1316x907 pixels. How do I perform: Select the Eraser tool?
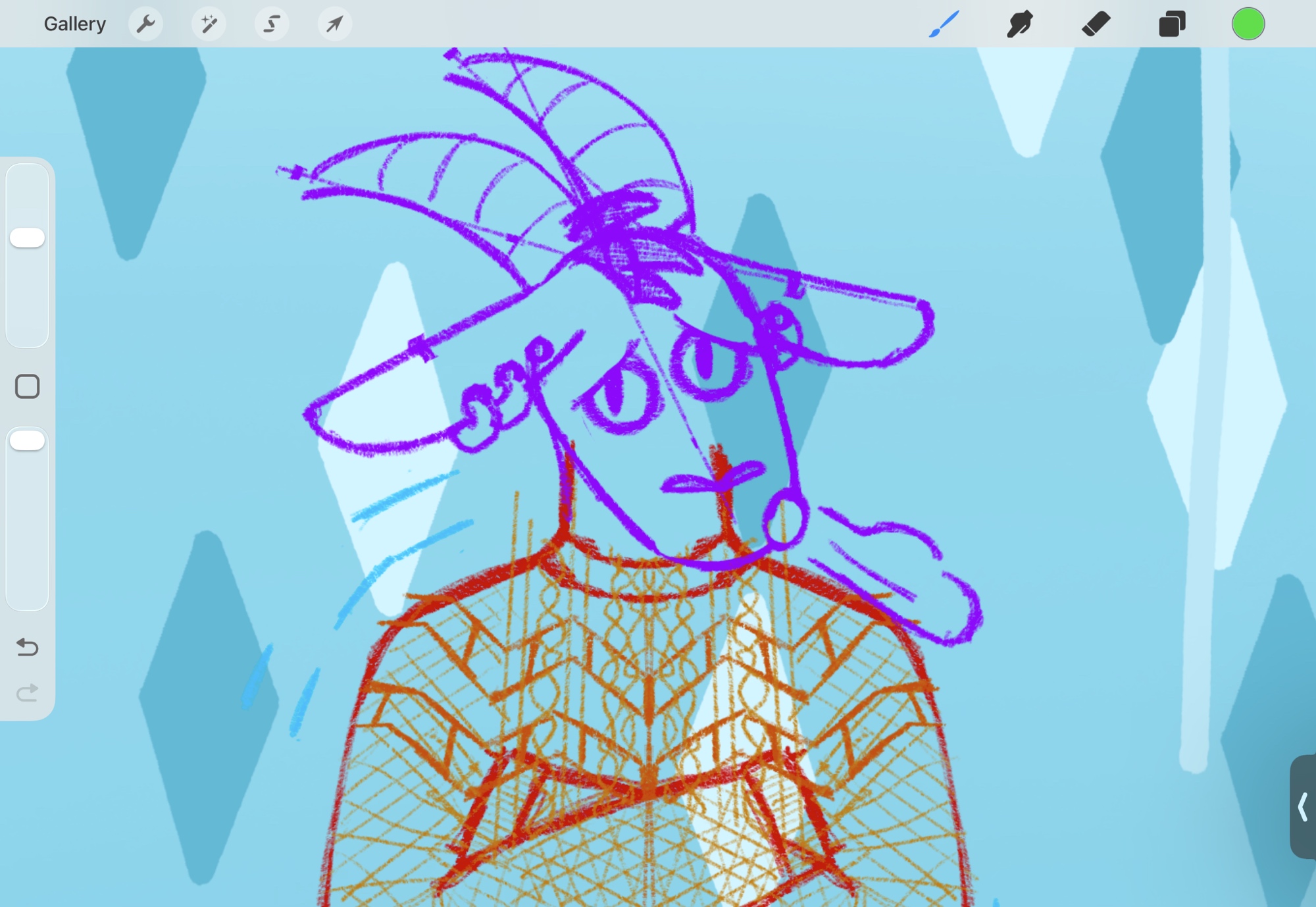tap(1096, 24)
